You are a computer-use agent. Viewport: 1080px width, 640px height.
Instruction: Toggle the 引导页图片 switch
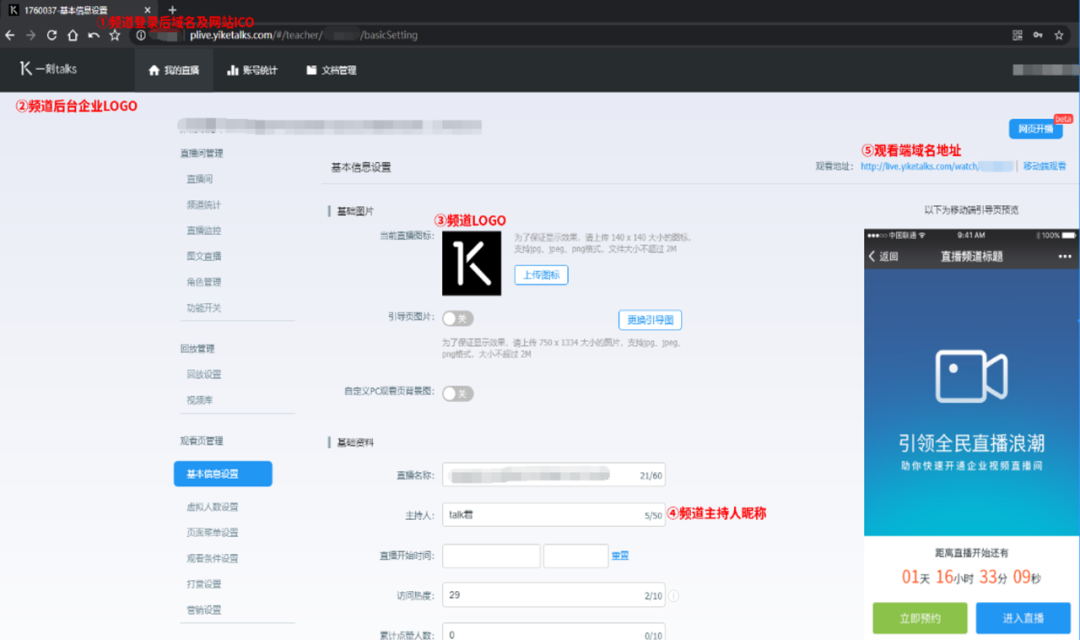click(457, 319)
